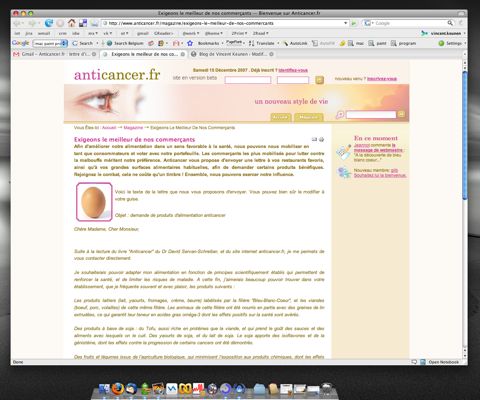The width and height of the screenshot is (480, 400).
Task: Open the 'xs' bookmark folder dropdown
Action: [93, 33]
